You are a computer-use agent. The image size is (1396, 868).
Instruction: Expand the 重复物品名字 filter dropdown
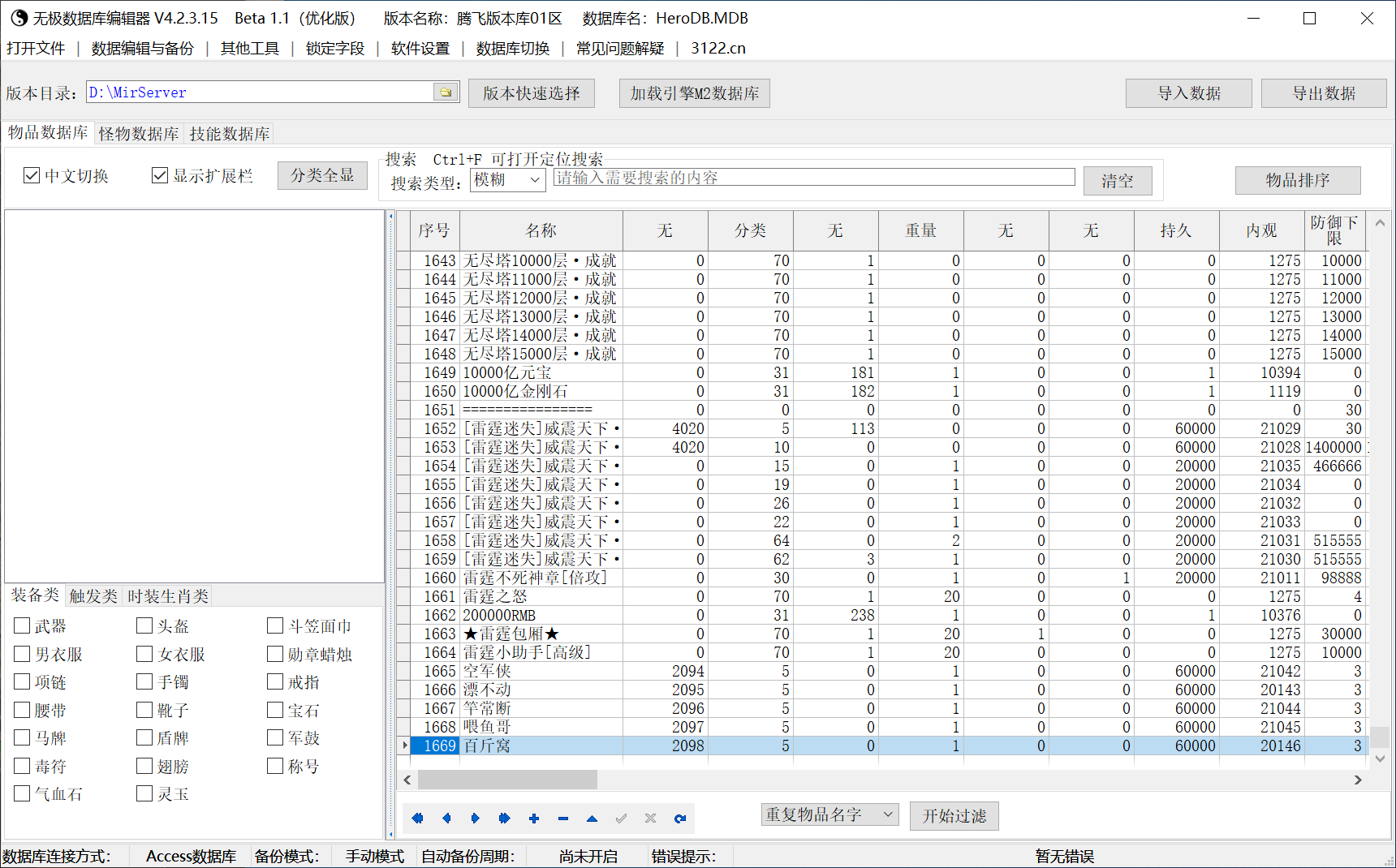[x=829, y=814]
